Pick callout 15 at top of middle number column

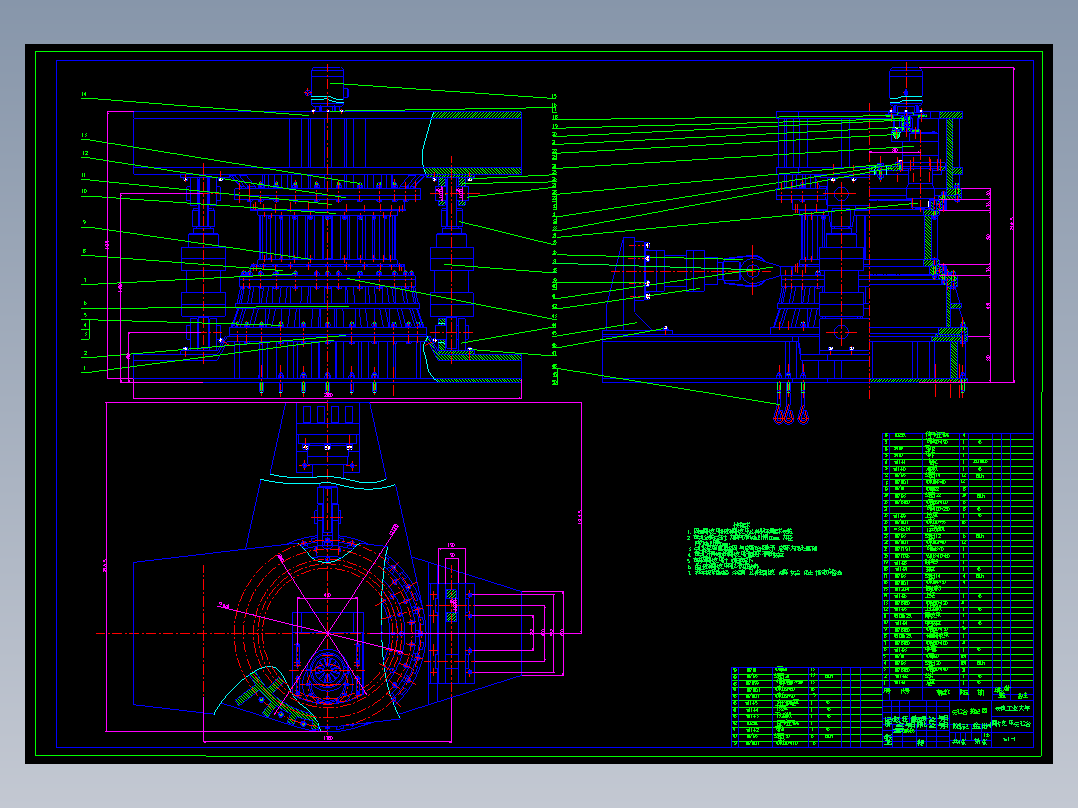554,97
